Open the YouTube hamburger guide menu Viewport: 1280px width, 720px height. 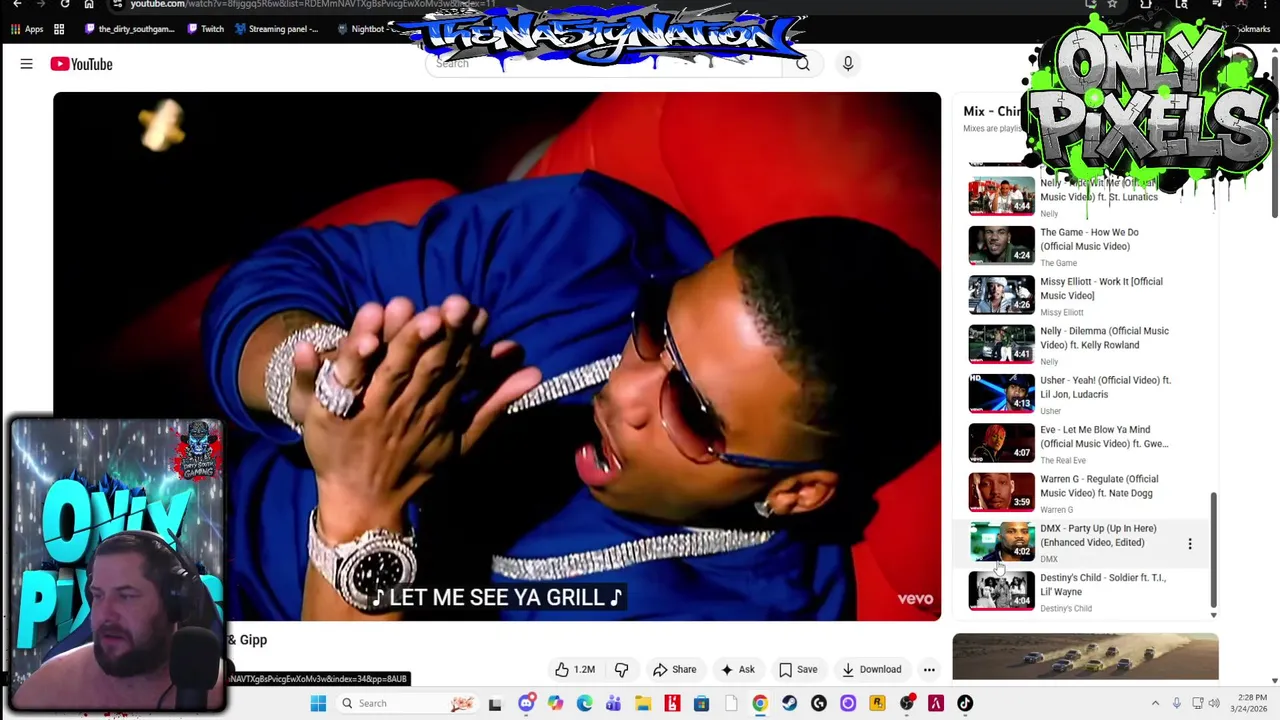(x=26, y=64)
